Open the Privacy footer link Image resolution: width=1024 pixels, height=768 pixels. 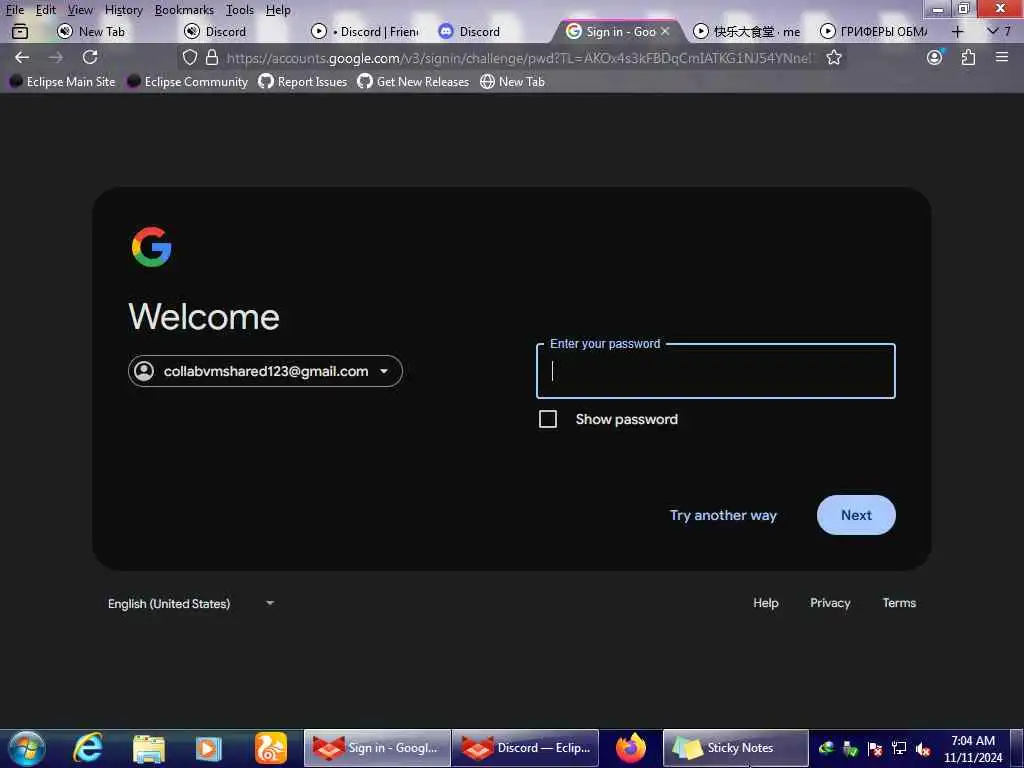(830, 603)
